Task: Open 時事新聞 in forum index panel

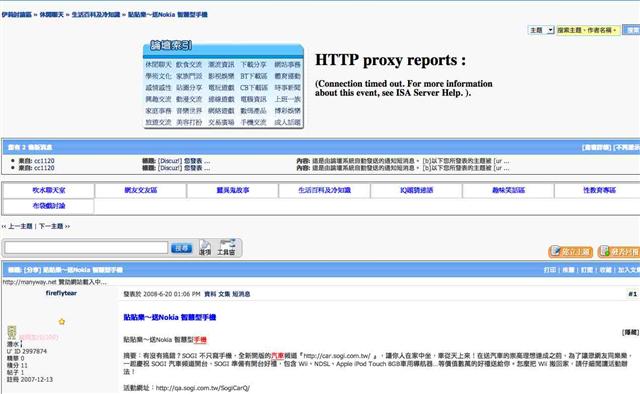Action: click(287, 88)
